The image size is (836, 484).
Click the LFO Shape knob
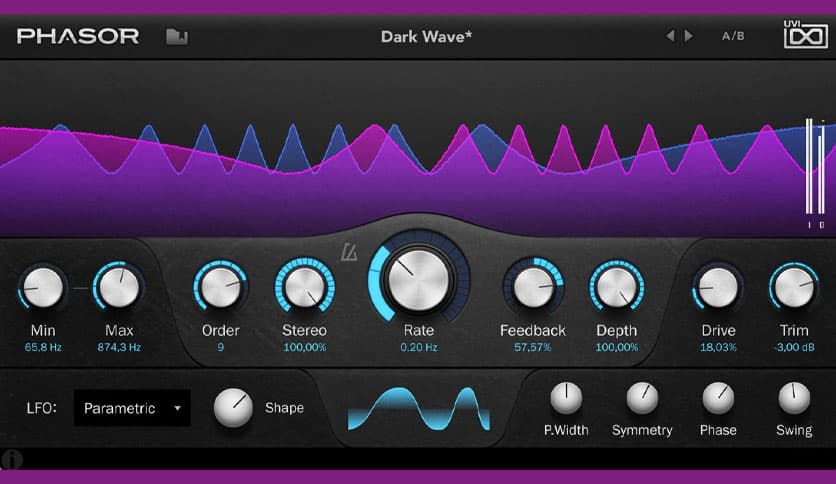pos(233,408)
